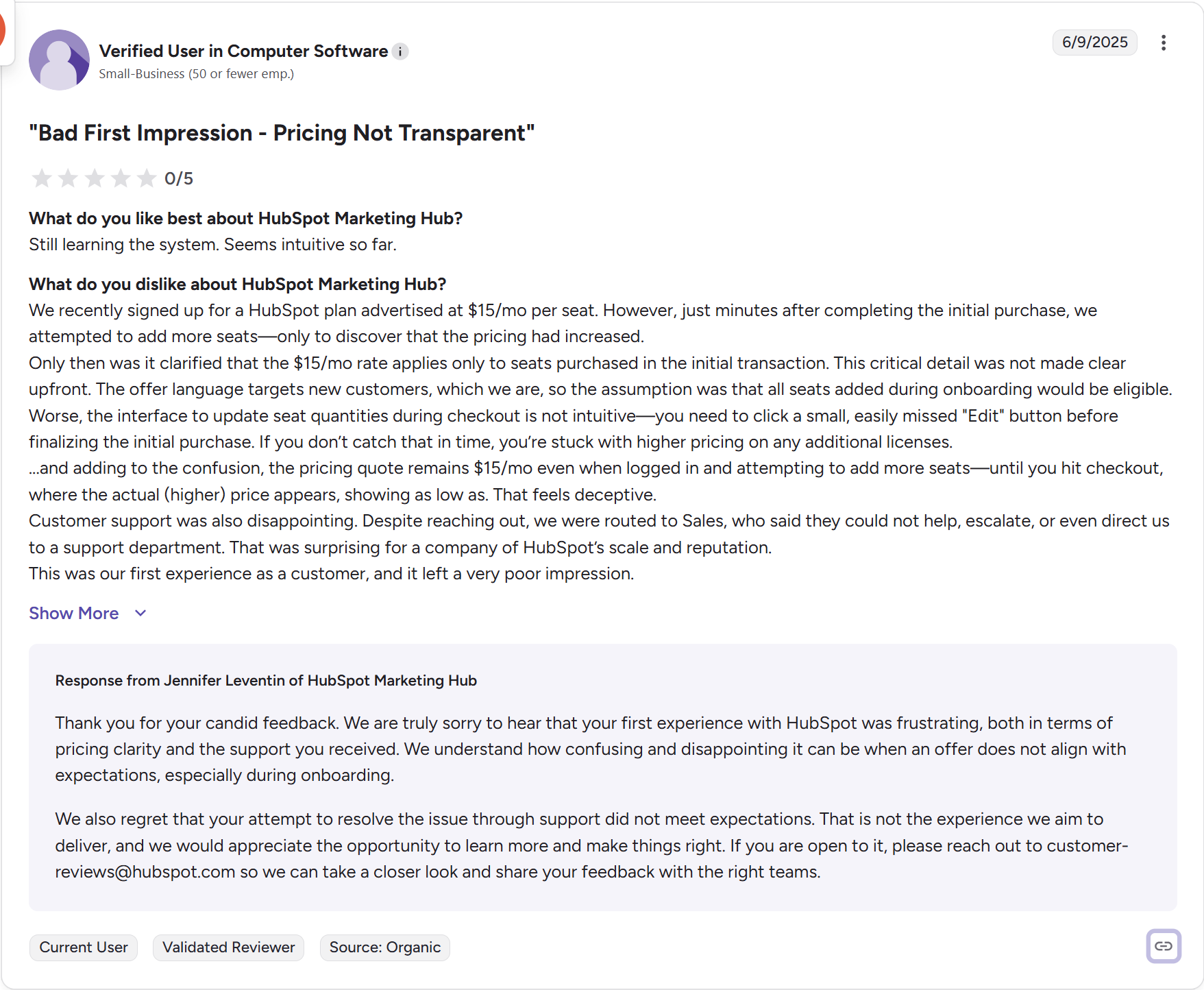Expand the review using the chevron arrow
The image size is (1204, 990).
pyautogui.click(x=140, y=613)
